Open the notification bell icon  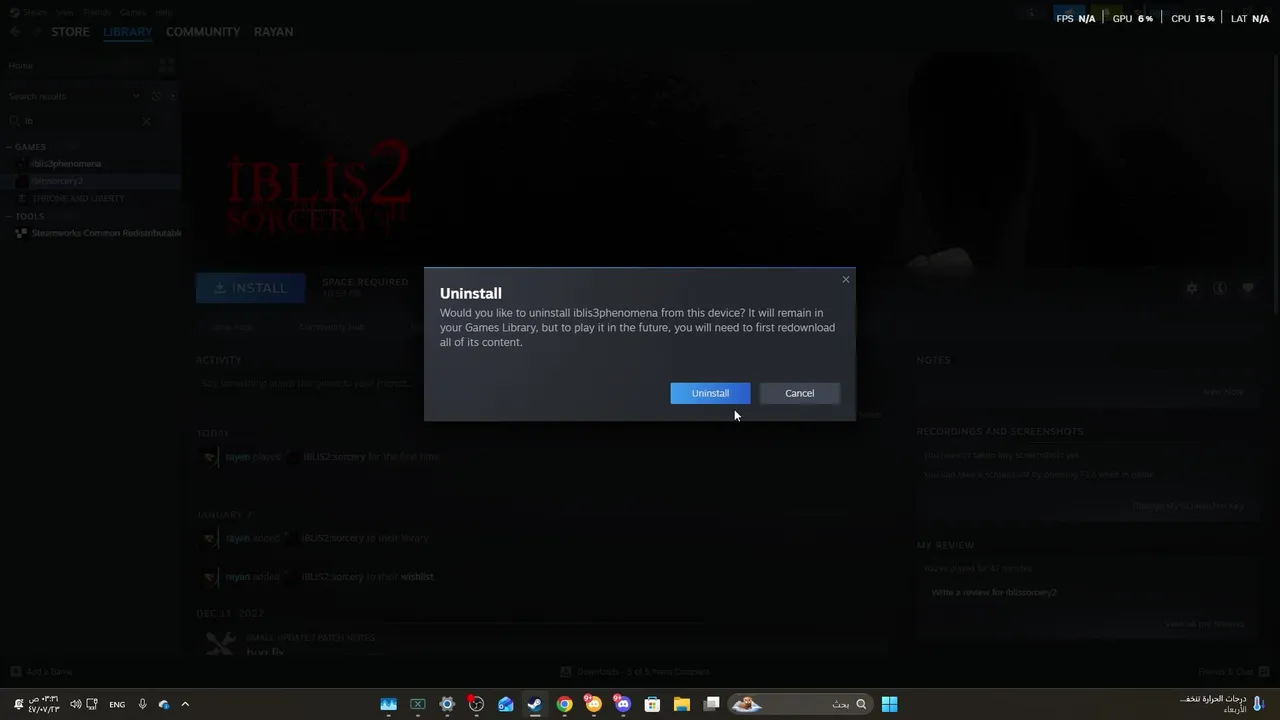click(x=18, y=704)
